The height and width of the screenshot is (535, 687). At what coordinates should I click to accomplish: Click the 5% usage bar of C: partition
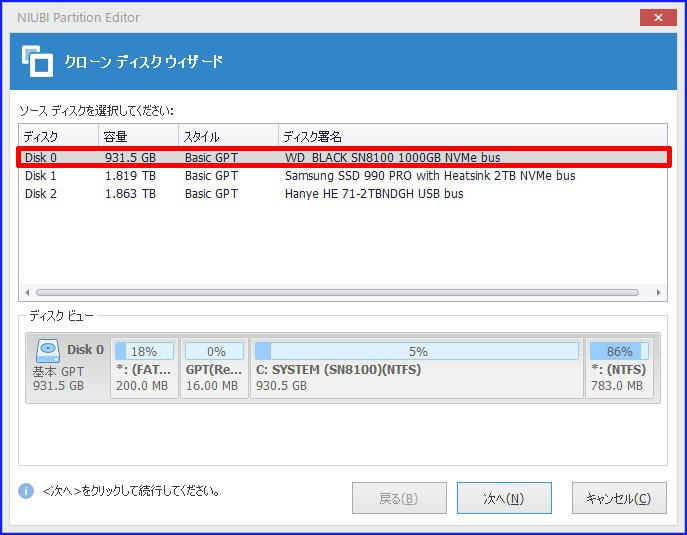(x=417, y=351)
